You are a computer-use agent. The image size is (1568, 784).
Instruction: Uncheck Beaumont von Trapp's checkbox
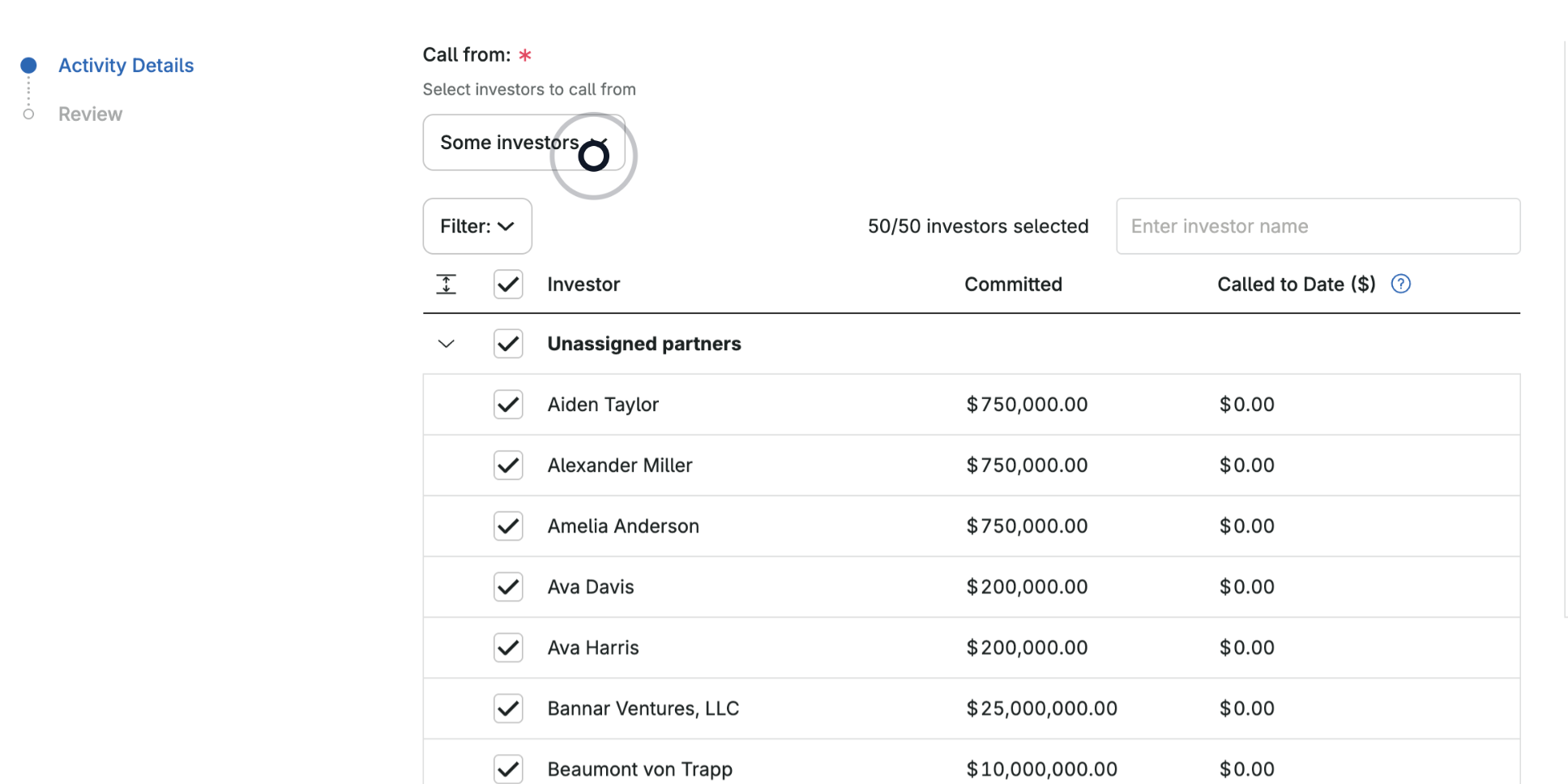pos(508,769)
